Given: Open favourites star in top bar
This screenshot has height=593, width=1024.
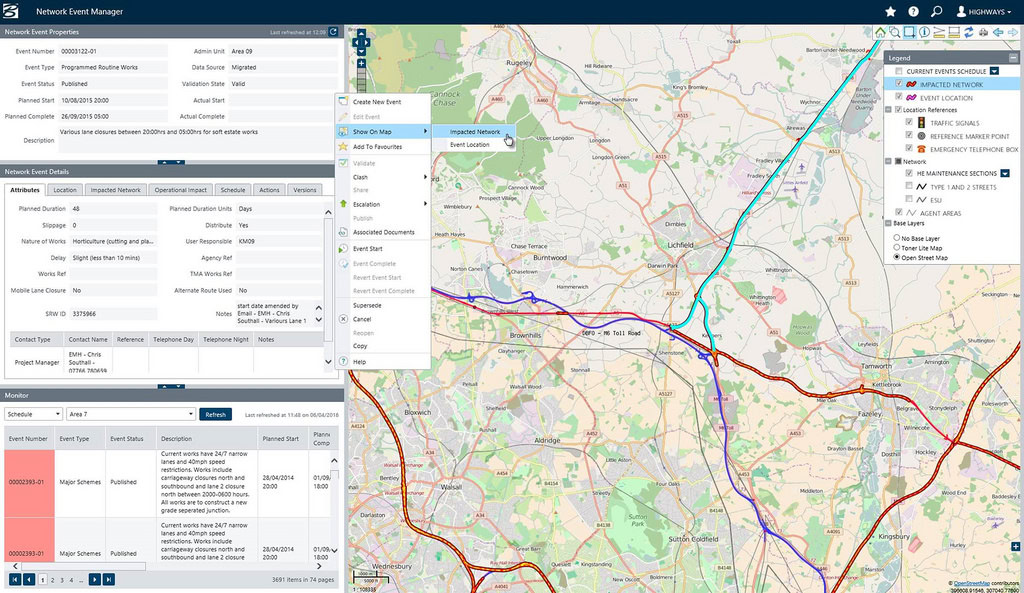Looking at the screenshot, I should 891,12.
